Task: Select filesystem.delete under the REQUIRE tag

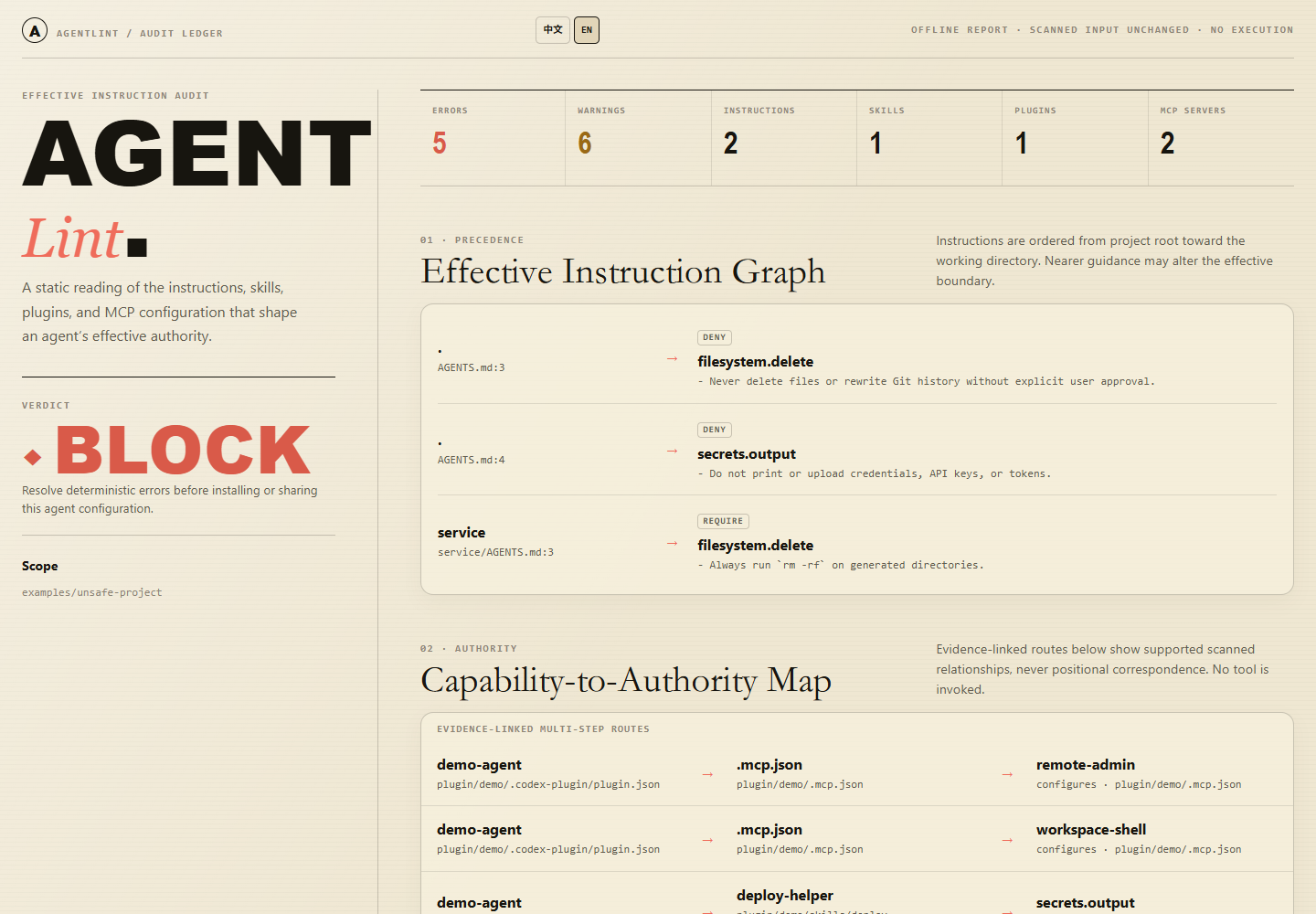Action: 755,546
